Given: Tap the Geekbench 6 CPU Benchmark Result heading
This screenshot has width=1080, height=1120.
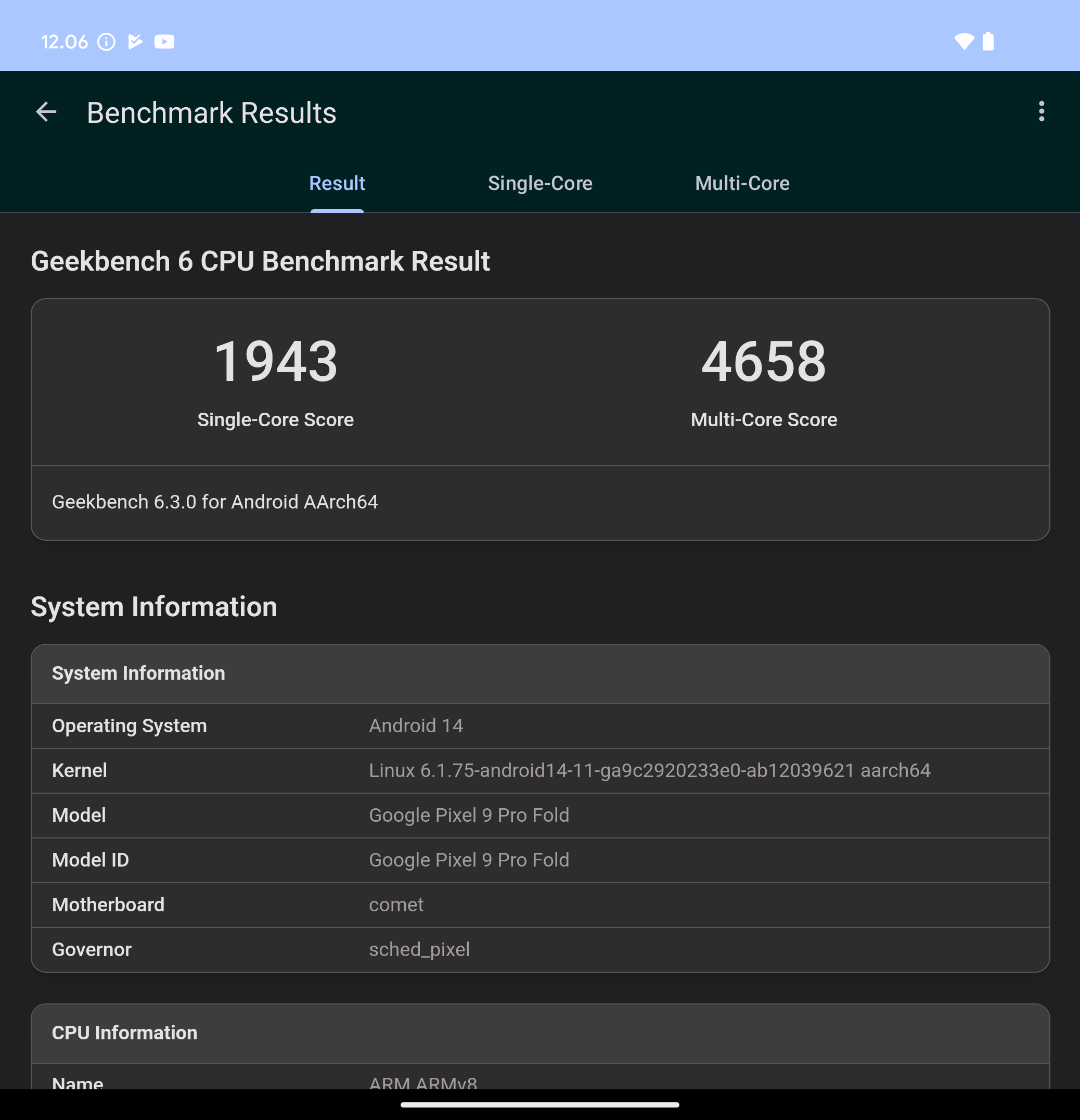Looking at the screenshot, I should (260, 261).
